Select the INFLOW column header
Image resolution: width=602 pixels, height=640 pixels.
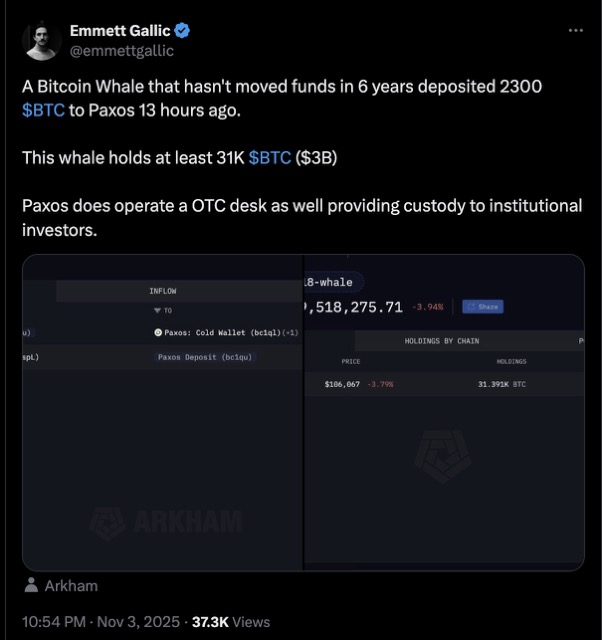[x=162, y=291]
